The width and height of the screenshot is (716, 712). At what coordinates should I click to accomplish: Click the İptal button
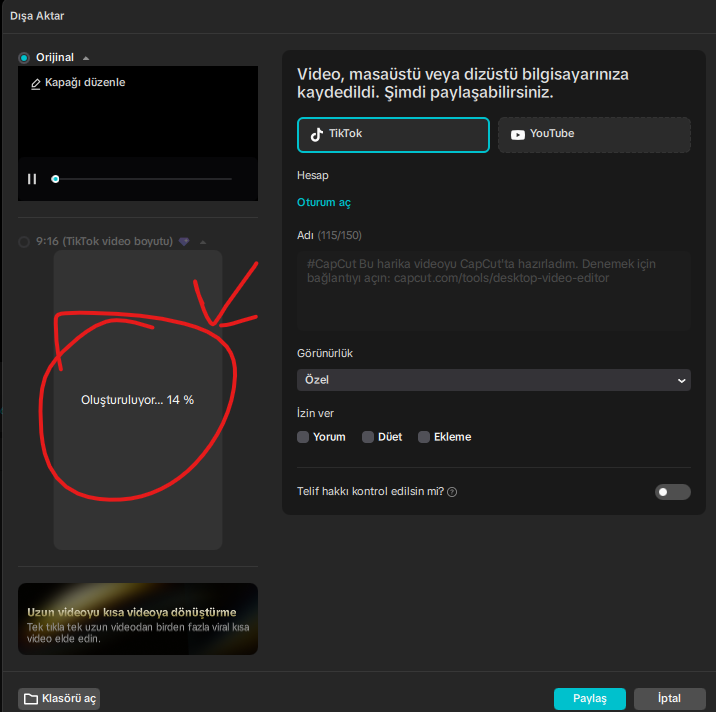pos(669,699)
